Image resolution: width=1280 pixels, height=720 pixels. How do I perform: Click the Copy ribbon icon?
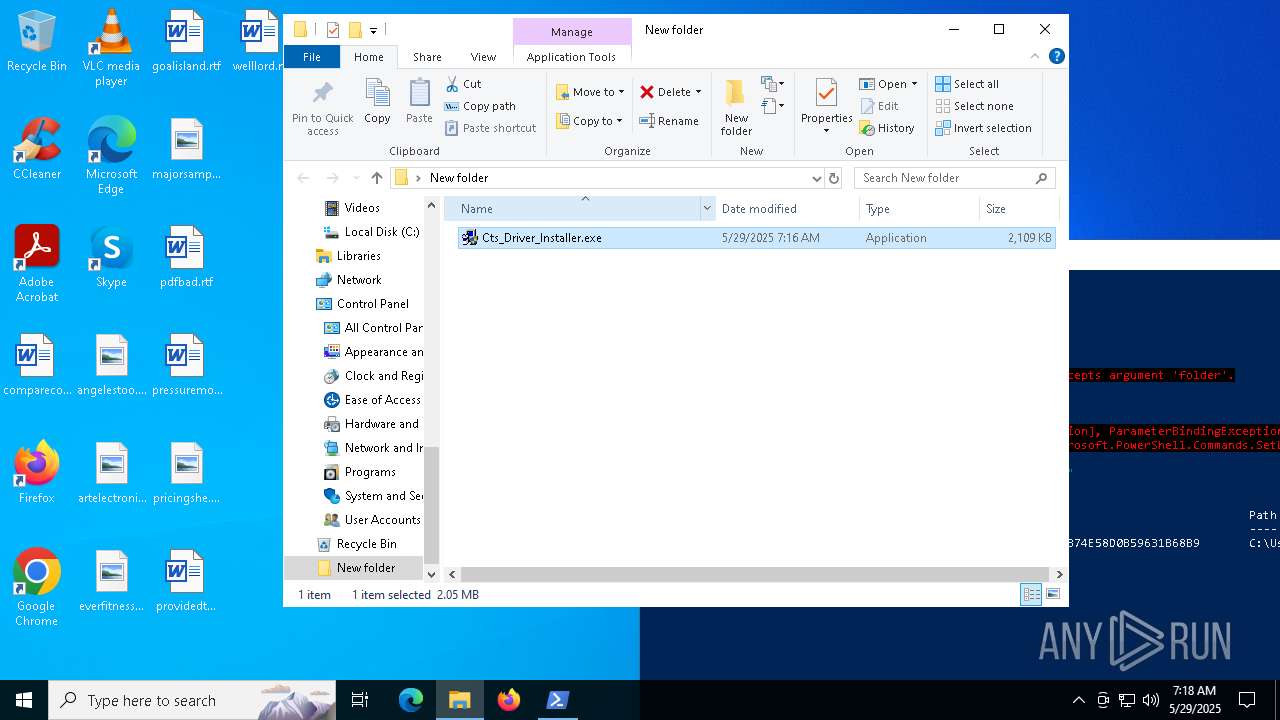pyautogui.click(x=377, y=102)
